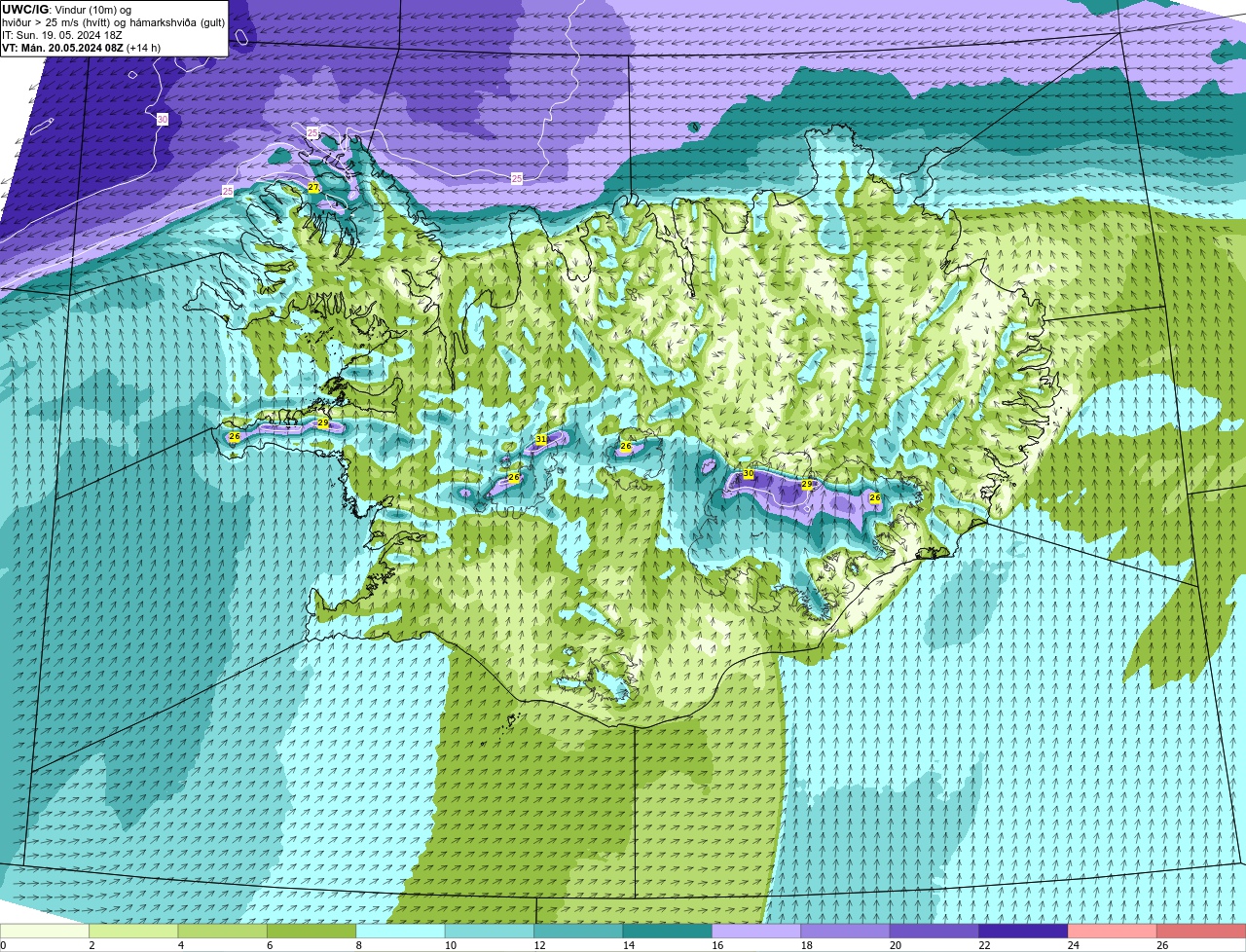Click the legend scale number 4
The height and width of the screenshot is (952, 1246).
180,944
